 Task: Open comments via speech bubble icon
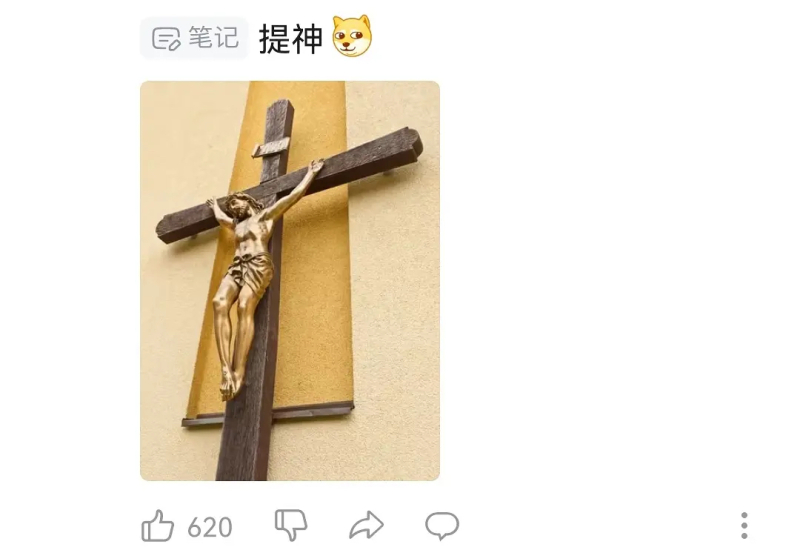coord(442,526)
